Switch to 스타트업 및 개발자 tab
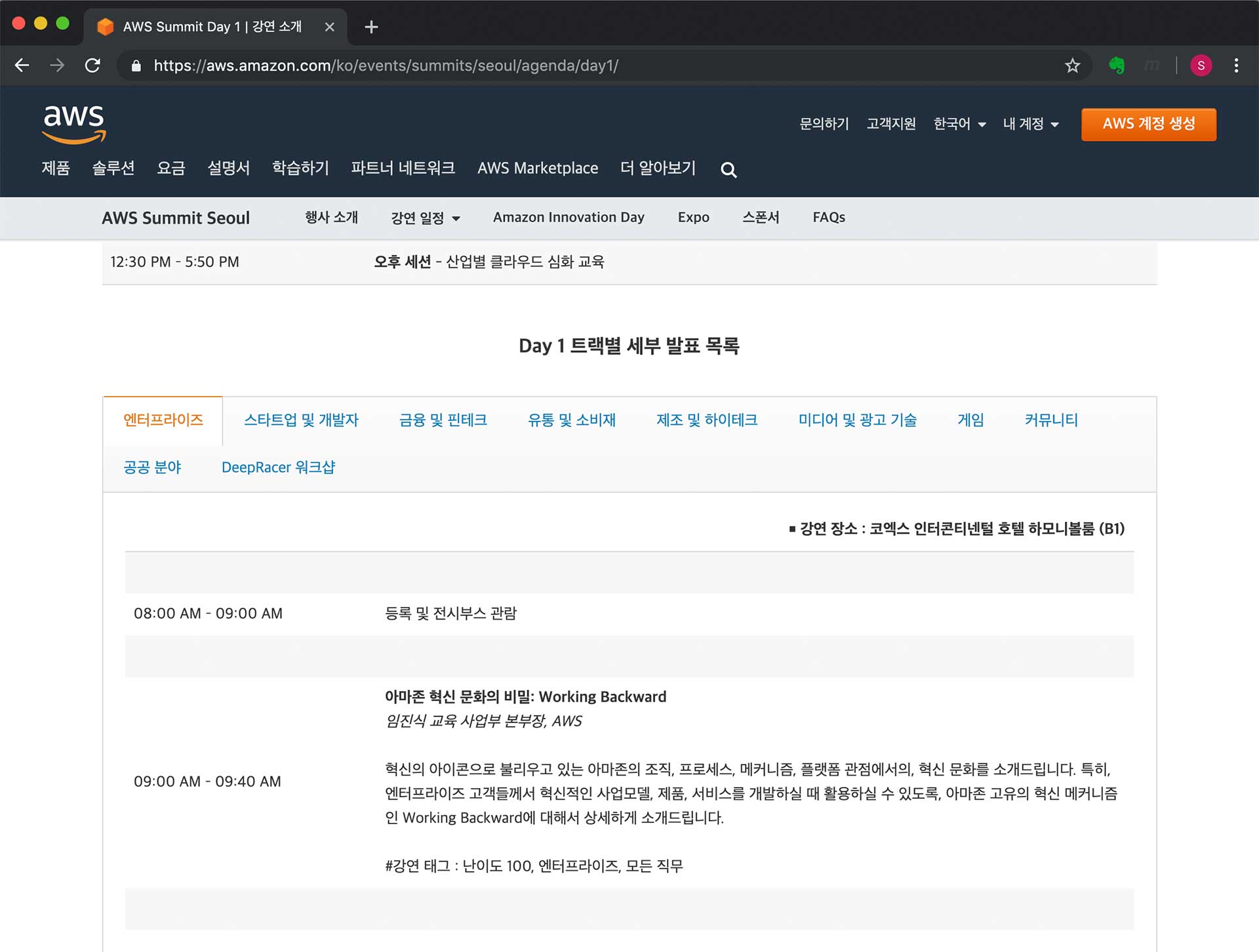The width and height of the screenshot is (1259, 952). tap(301, 420)
